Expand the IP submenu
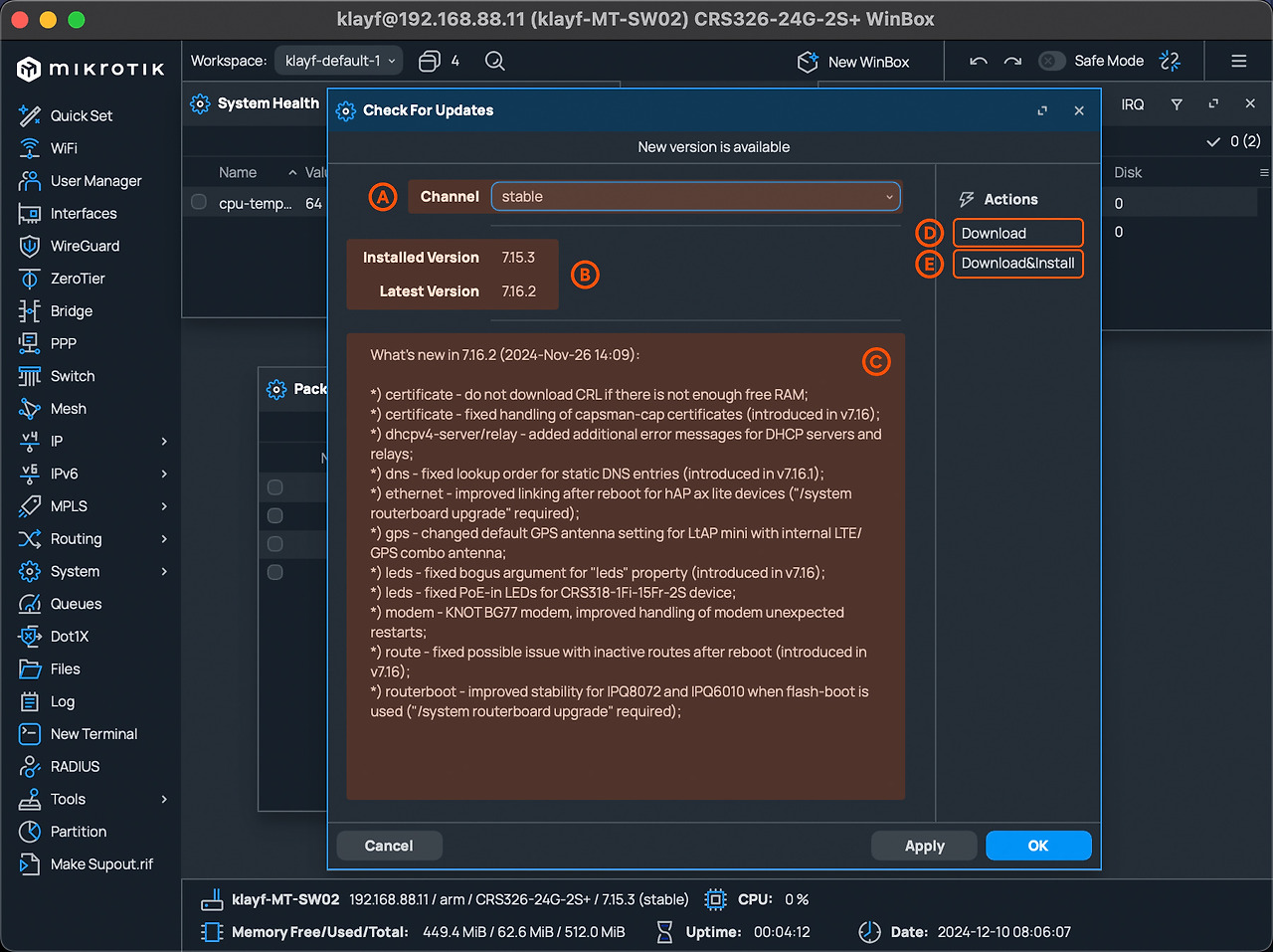The width and height of the screenshot is (1273, 952). click(x=164, y=441)
